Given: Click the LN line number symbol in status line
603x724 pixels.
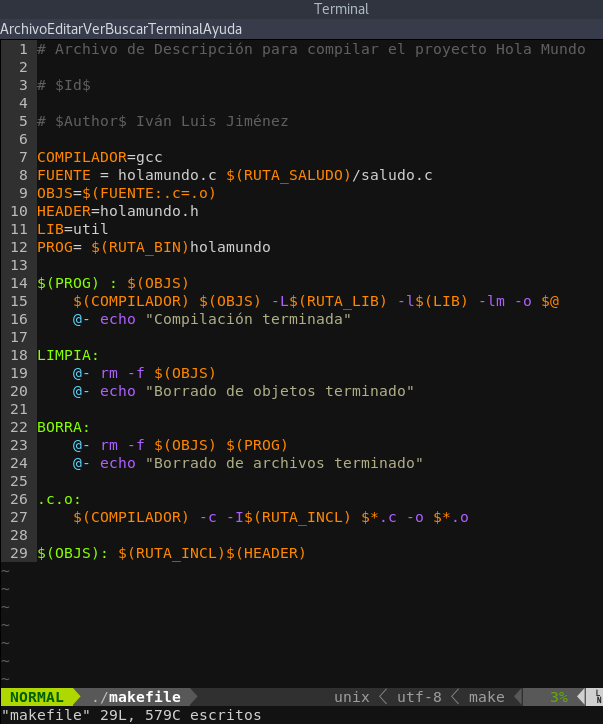Looking at the screenshot, I should [x=598, y=697].
